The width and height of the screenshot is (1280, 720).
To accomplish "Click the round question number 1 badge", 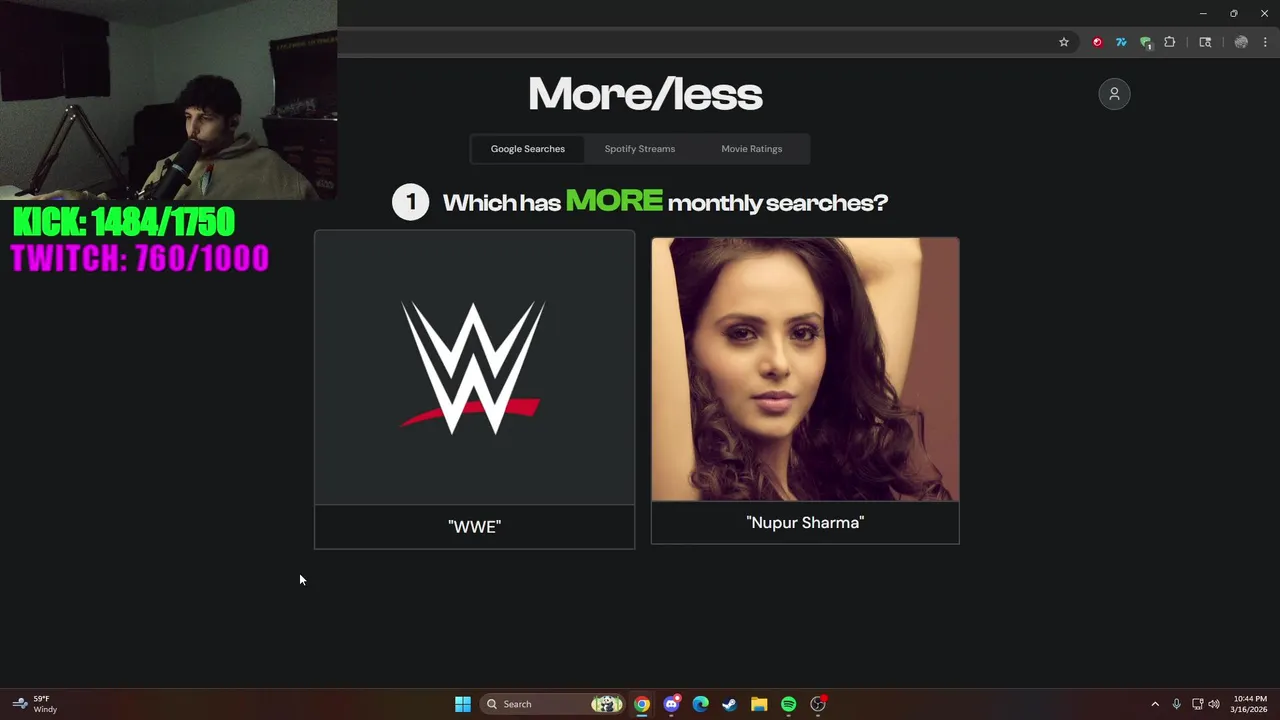I will click(x=410, y=202).
